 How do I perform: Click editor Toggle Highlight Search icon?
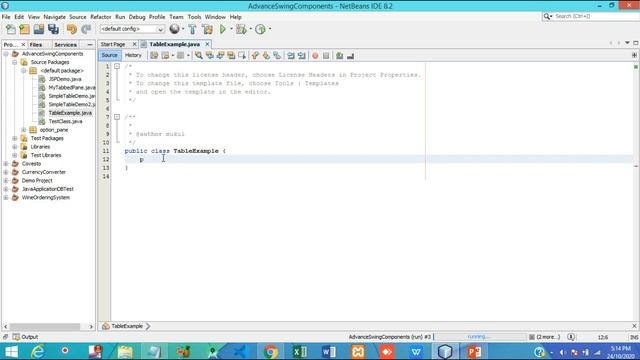coord(231,56)
